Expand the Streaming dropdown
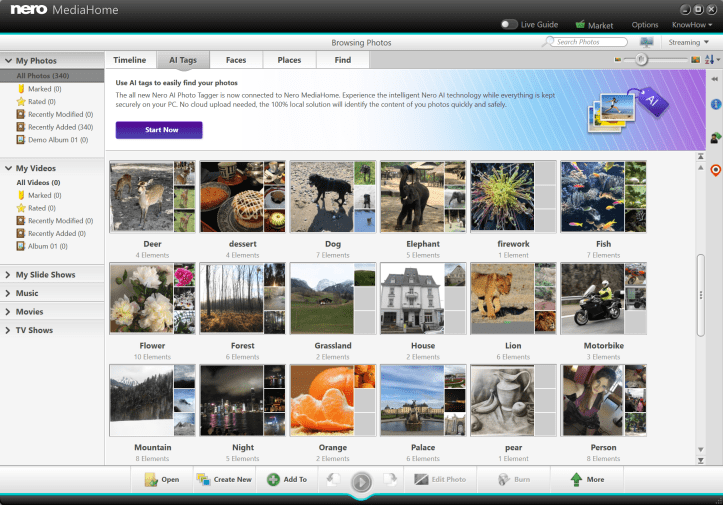 [x=688, y=42]
